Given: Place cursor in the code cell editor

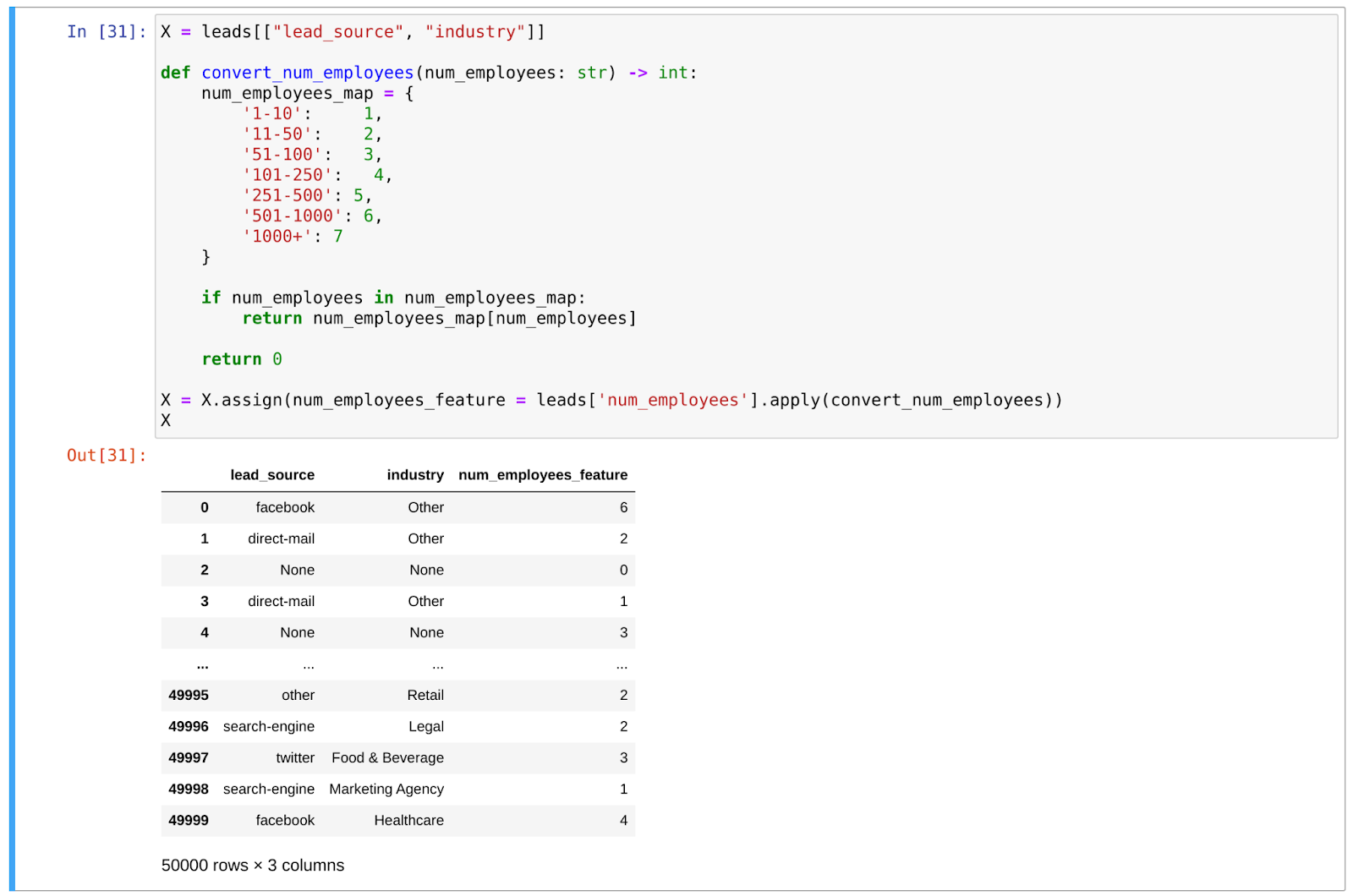Looking at the screenshot, I should pyautogui.click(x=746, y=226).
